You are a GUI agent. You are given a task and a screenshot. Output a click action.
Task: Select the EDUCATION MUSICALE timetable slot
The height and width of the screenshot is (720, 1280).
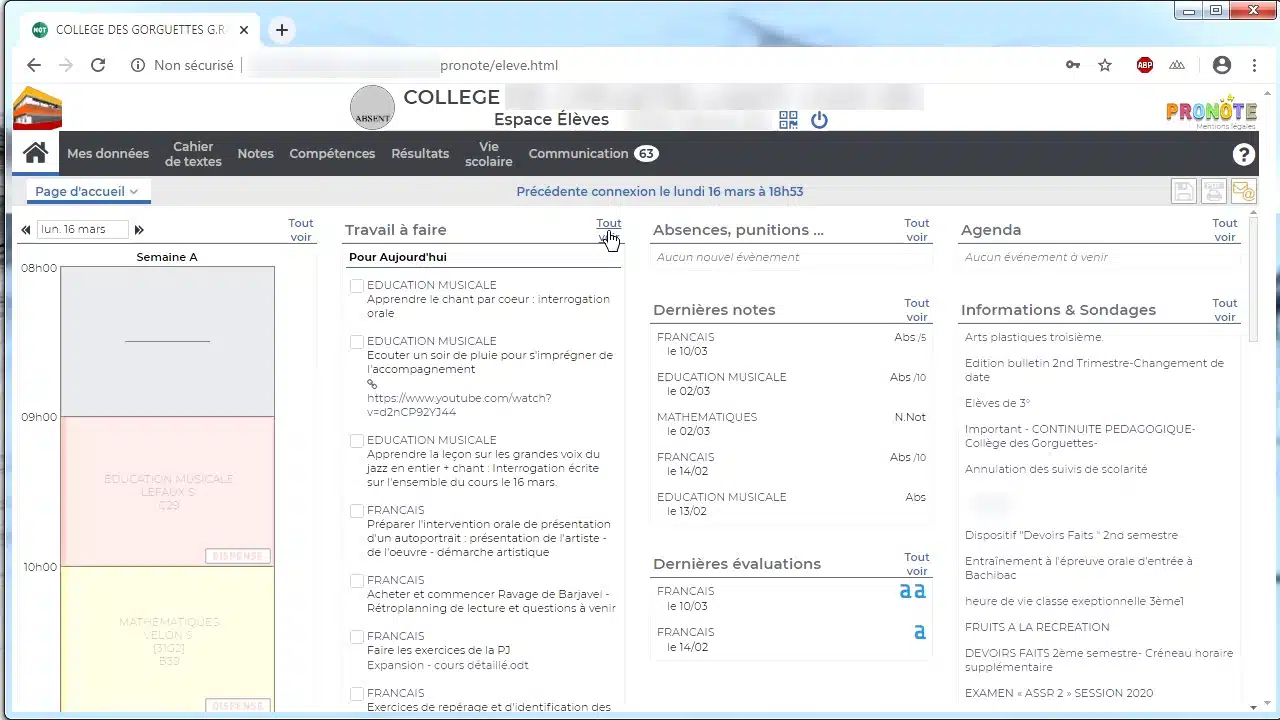[x=168, y=492]
